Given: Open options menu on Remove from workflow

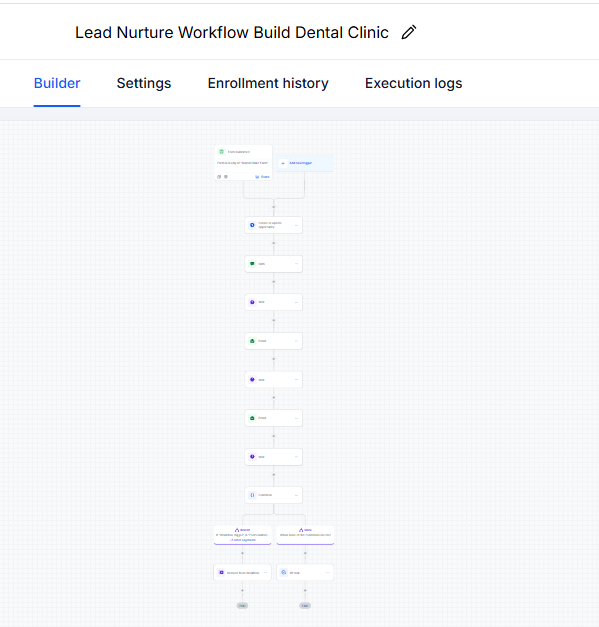Looking at the screenshot, I should [266, 573].
